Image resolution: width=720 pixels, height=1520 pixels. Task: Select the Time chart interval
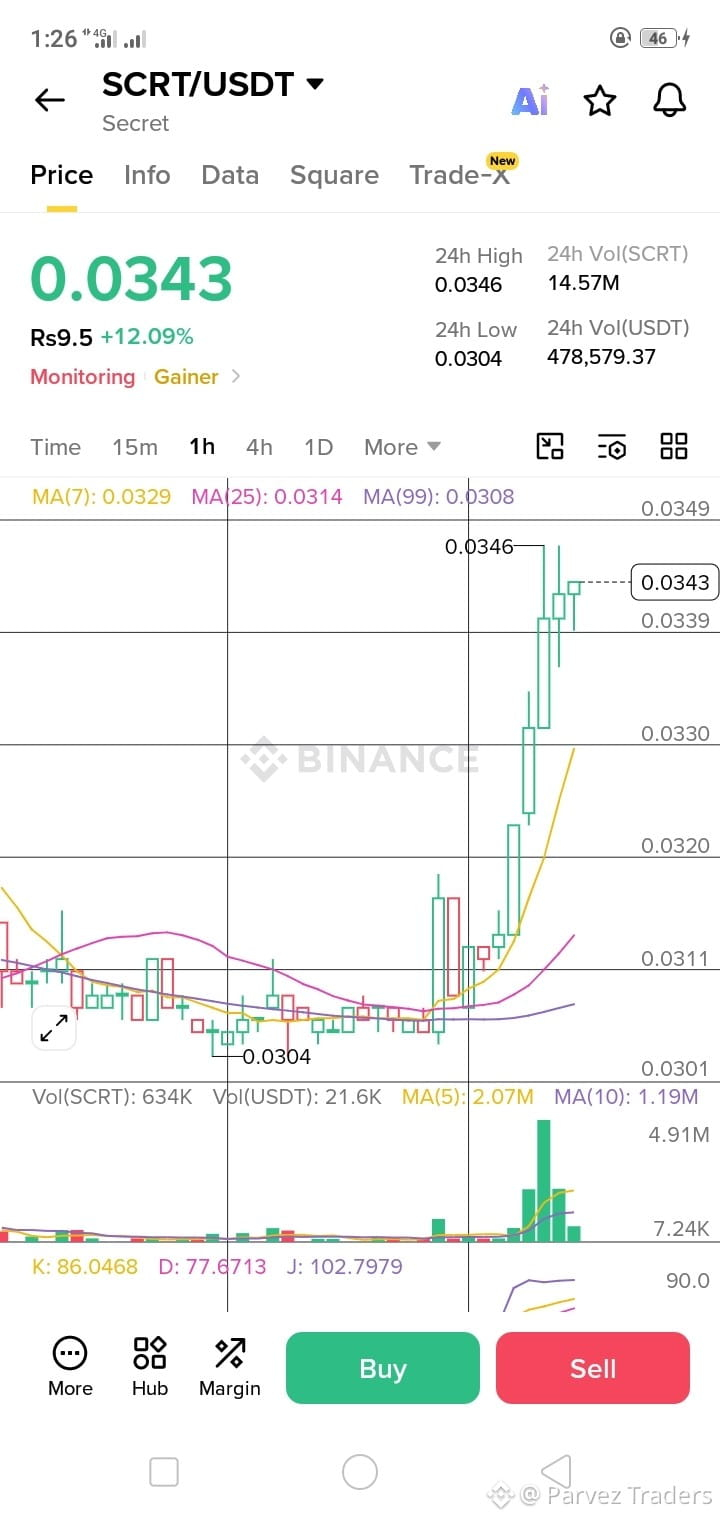click(x=55, y=447)
